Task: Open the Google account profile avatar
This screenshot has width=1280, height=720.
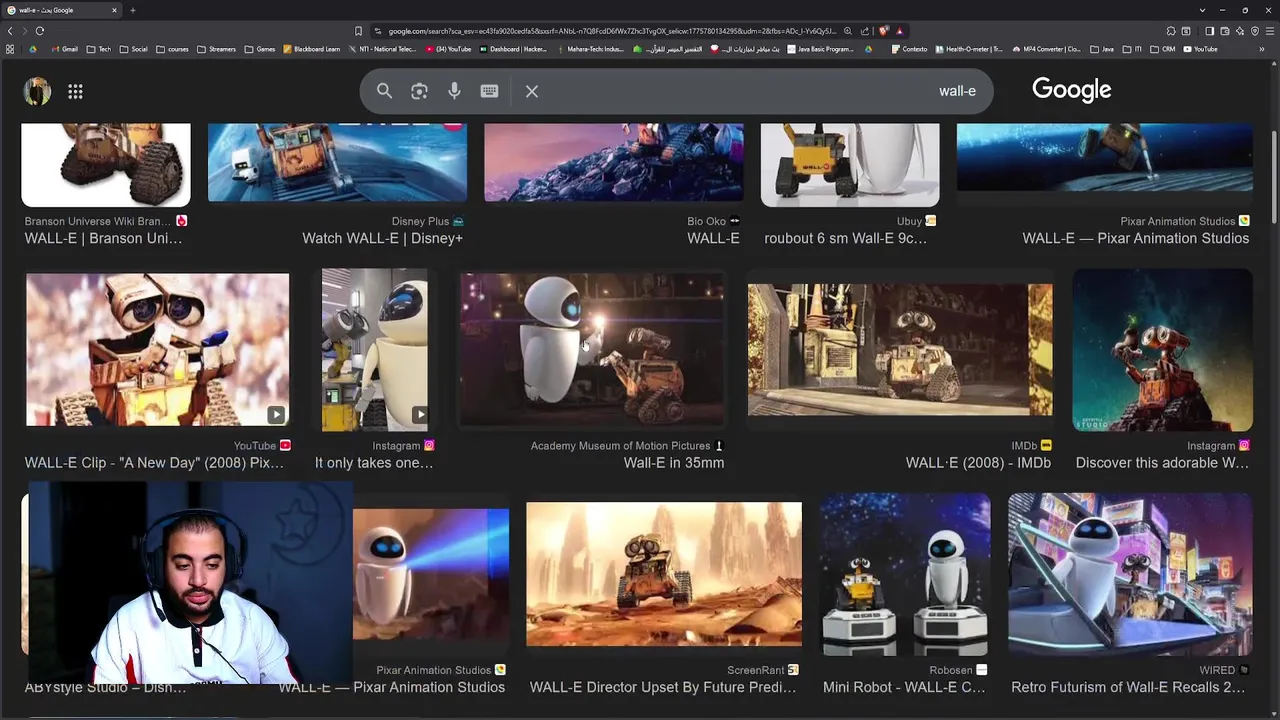Action: (38, 91)
